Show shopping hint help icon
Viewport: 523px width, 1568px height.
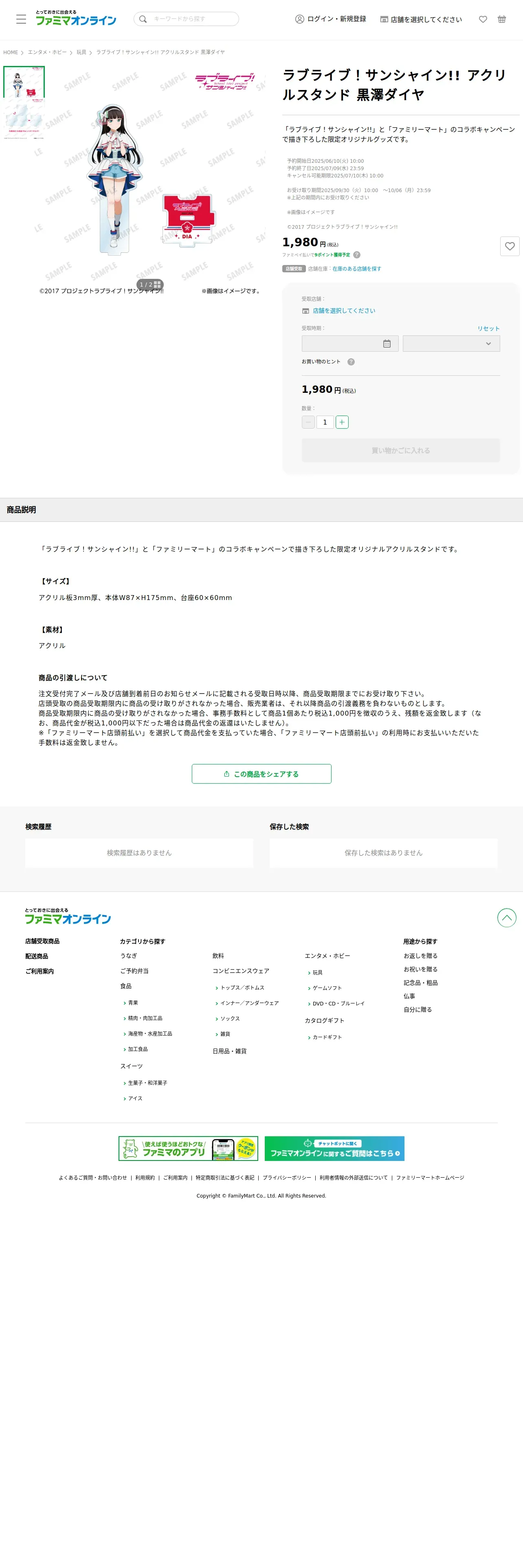click(x=351, y=361)
